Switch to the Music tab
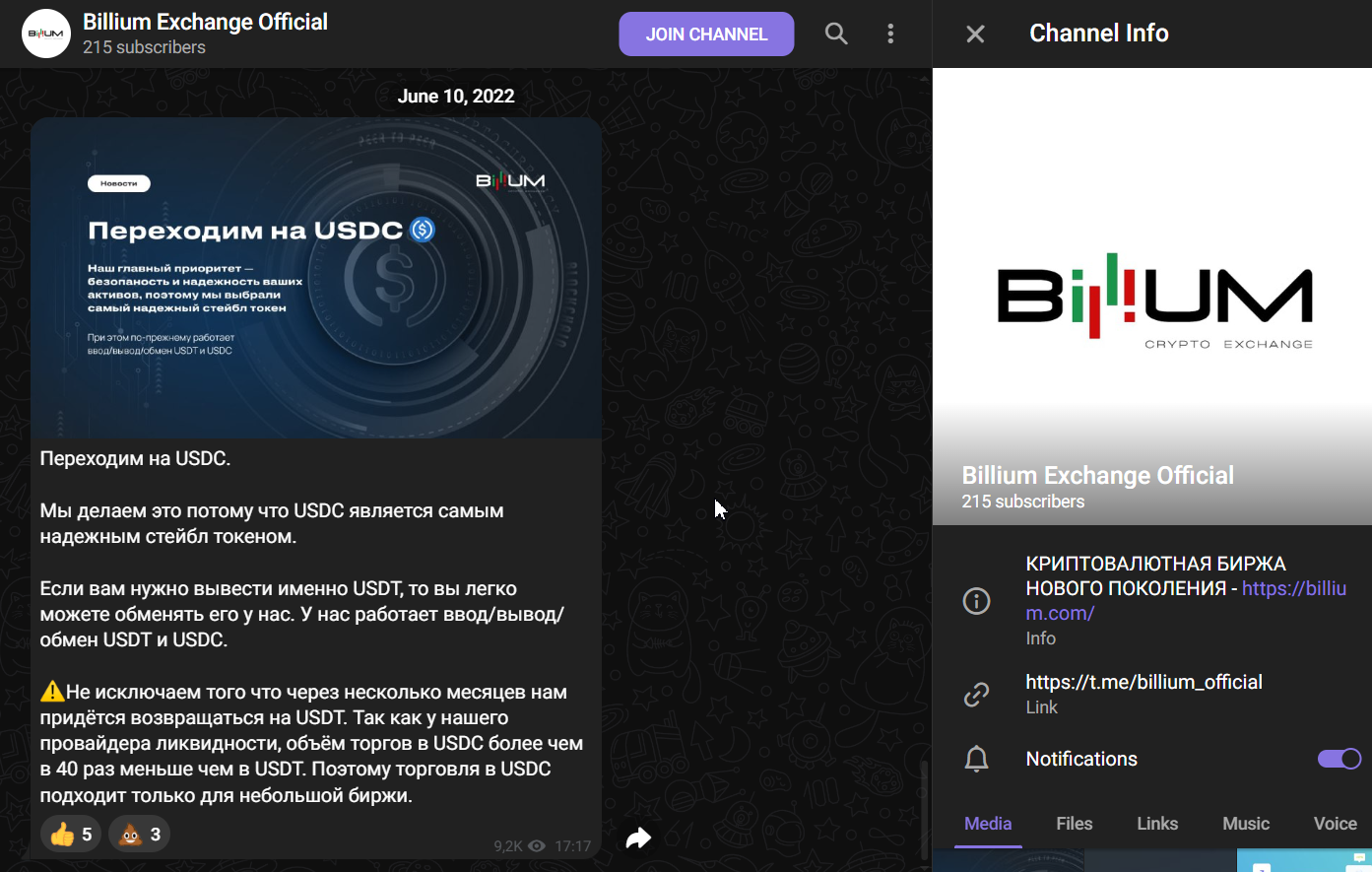 tap(1246, 824)
